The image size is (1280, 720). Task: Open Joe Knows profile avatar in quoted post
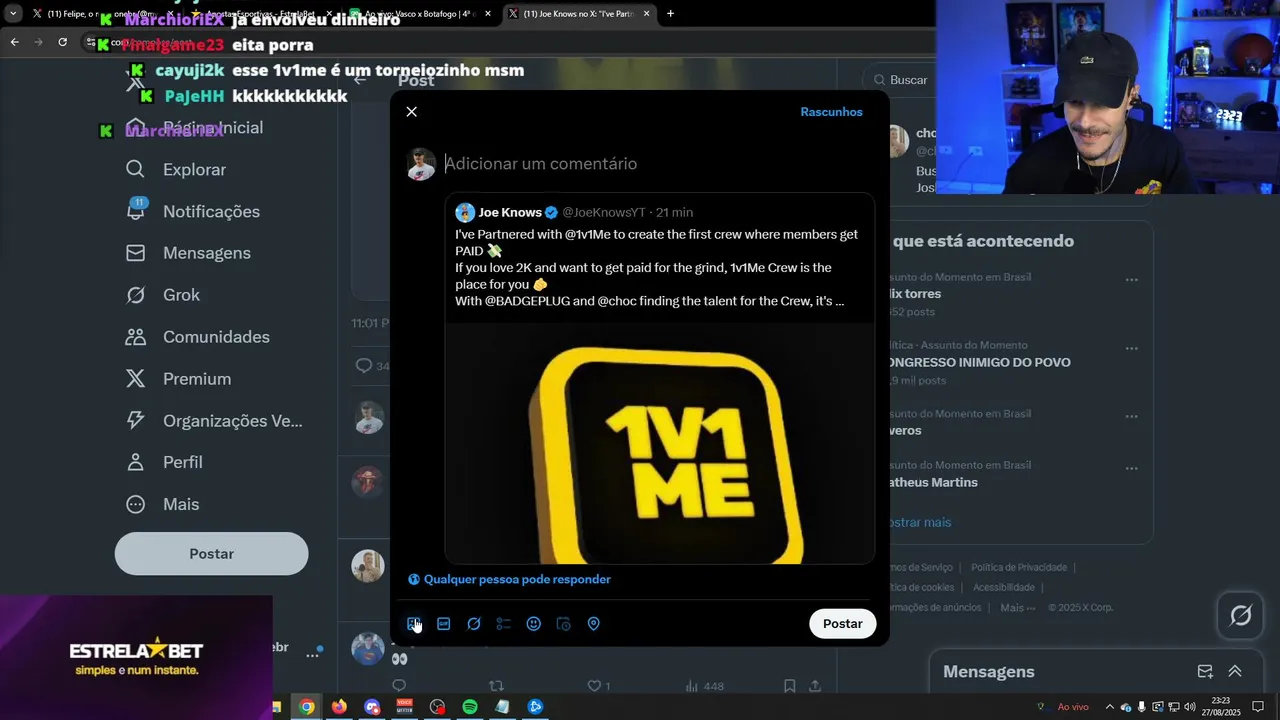pos(465,212)
